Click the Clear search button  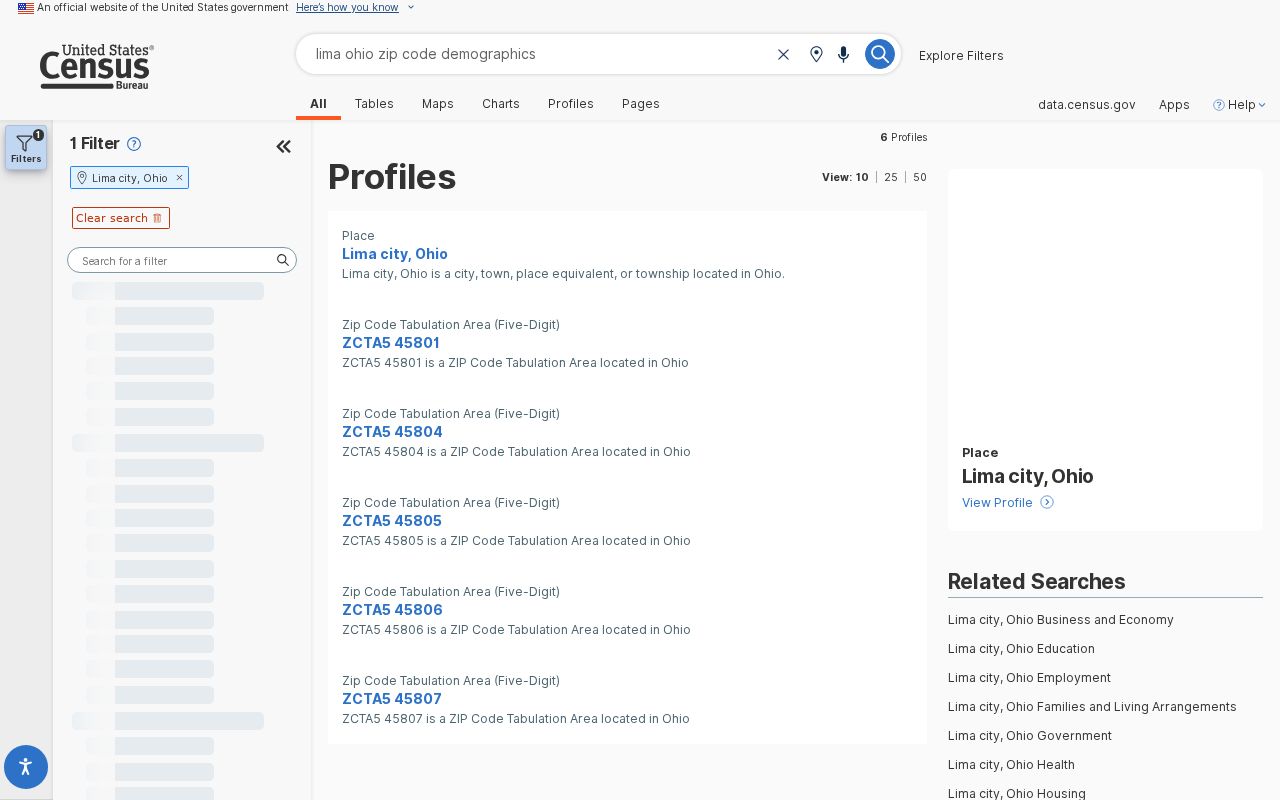coord(121,218)
